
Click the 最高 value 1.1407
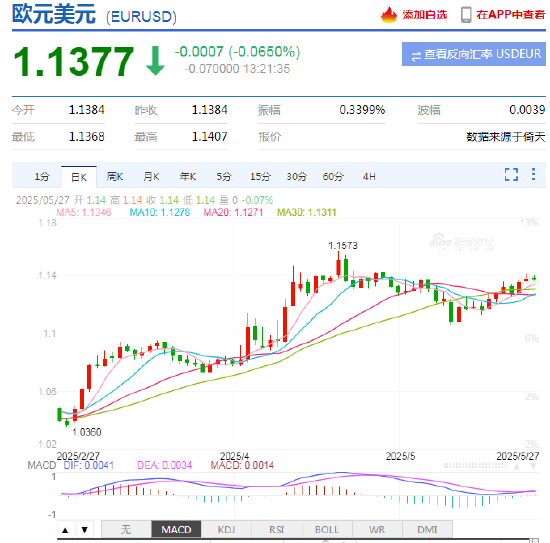209,136
